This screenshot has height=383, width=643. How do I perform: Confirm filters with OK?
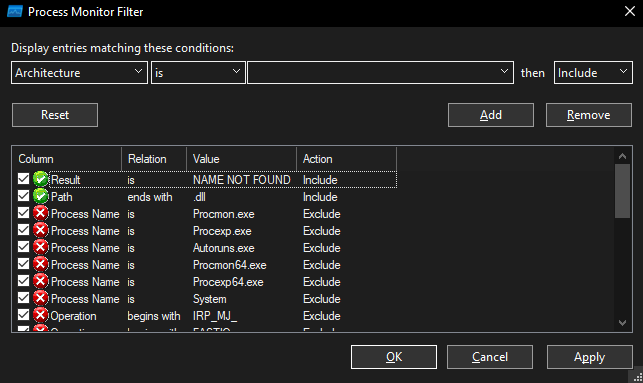pyautogui.click(x=394, y=357)
